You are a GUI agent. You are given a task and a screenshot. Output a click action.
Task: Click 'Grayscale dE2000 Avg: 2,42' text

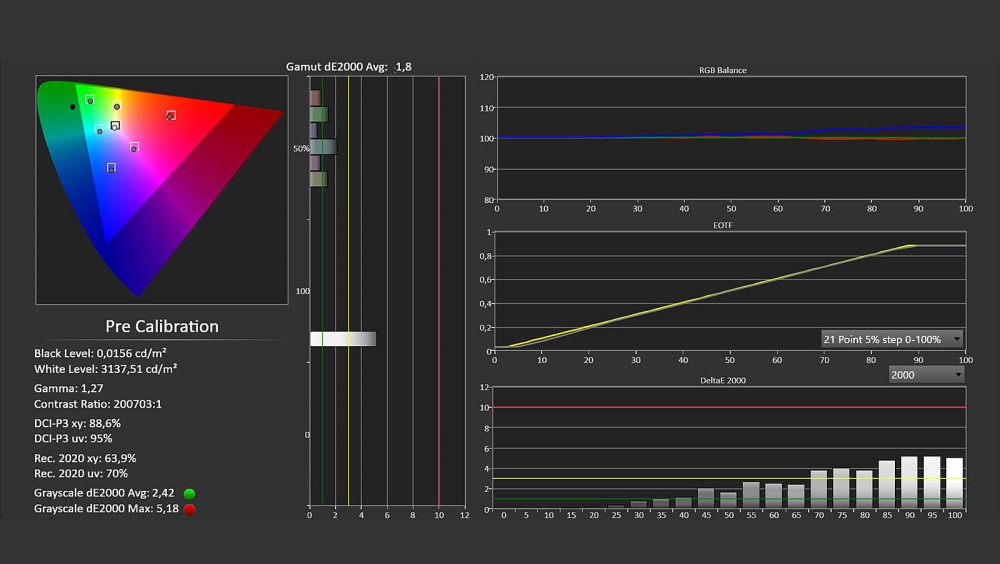[104, 493]
